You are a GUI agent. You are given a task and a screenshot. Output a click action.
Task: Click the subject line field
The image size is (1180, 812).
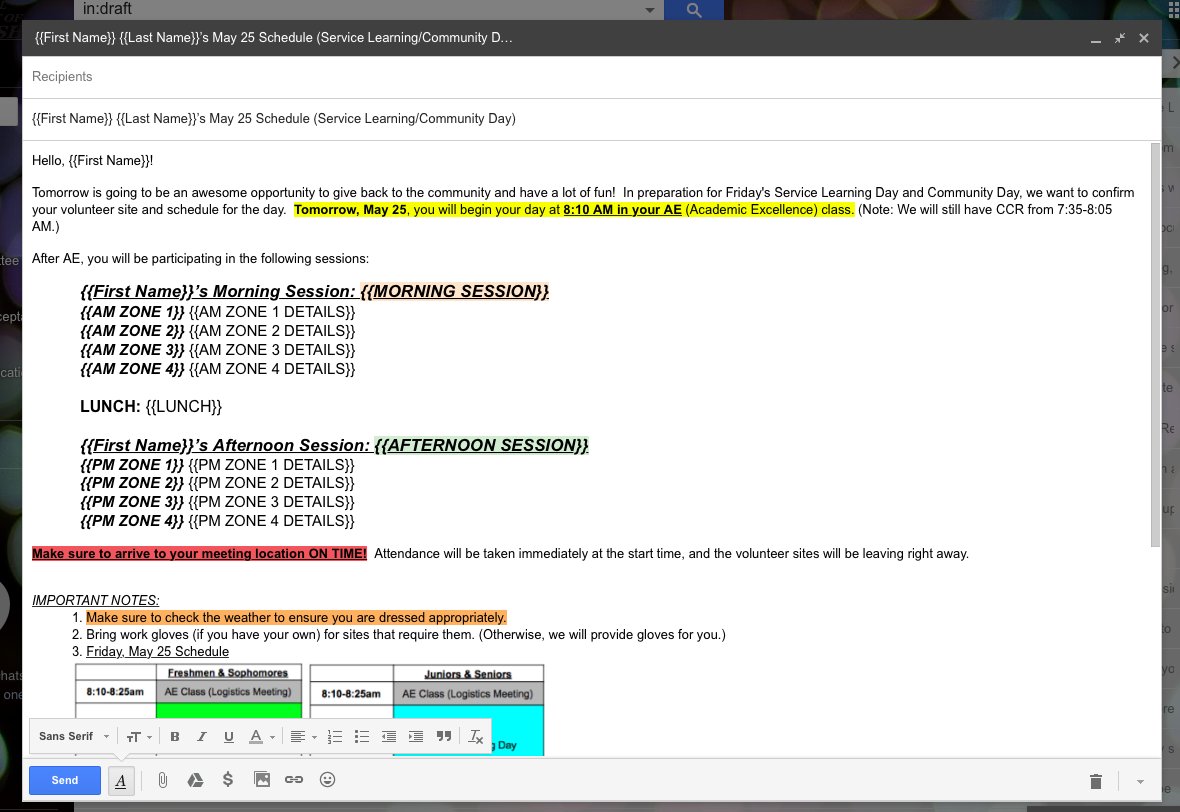coord(592,119)
